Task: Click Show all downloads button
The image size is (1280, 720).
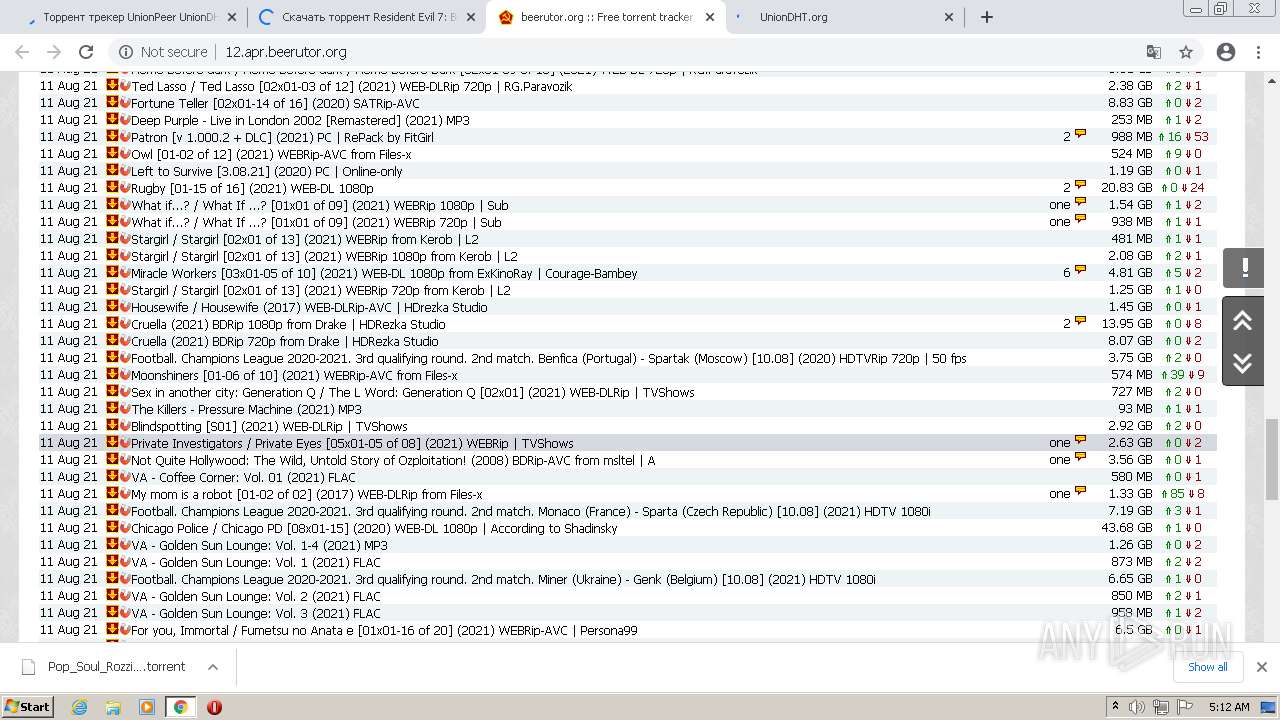Action: [1207, 667]
